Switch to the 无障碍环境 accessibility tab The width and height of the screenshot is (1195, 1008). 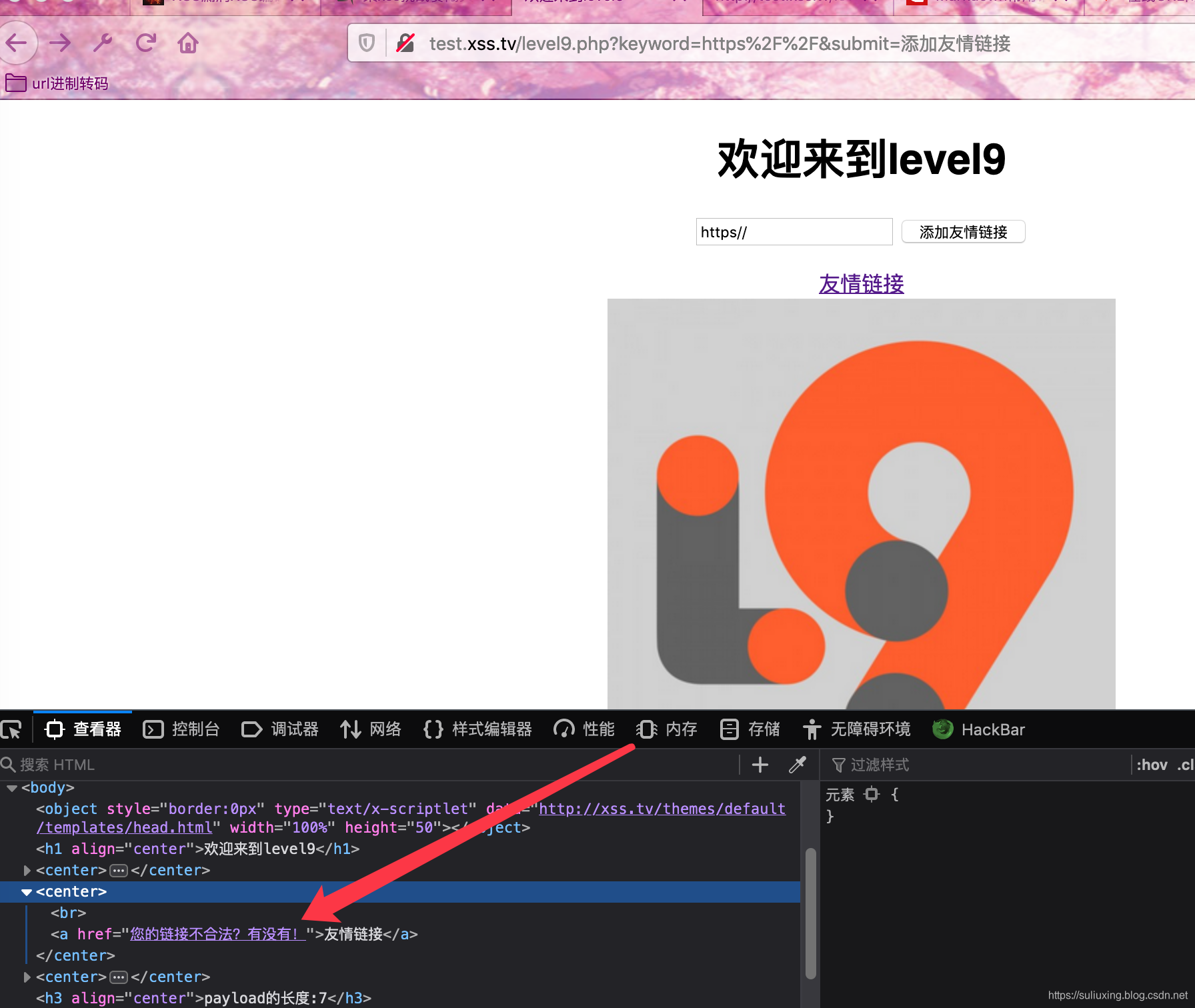tap(856, 729)
